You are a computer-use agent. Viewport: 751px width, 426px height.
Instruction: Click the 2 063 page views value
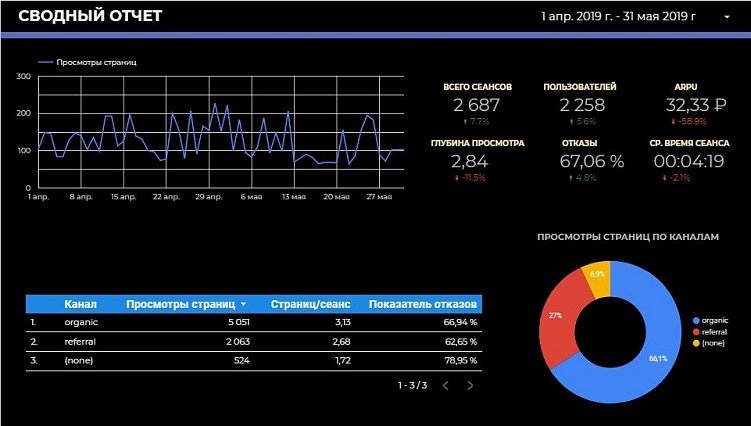pyautogui.click(x=238, y=342)
